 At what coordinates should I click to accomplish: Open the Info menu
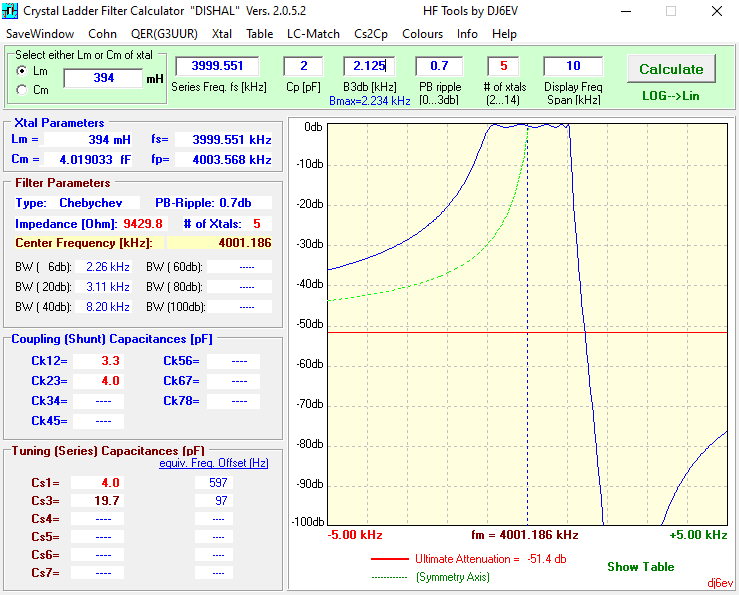coord(467,34)
